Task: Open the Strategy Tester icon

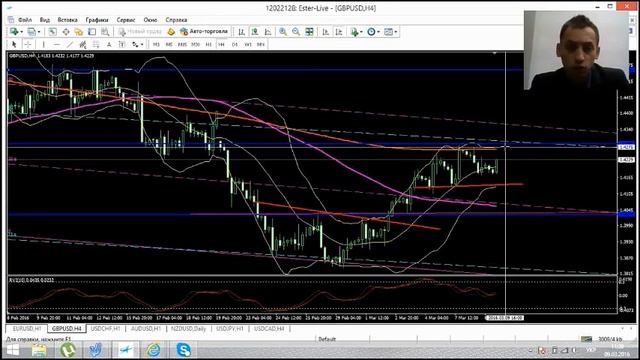Action: pyautogui.click(x=105, y=32)
